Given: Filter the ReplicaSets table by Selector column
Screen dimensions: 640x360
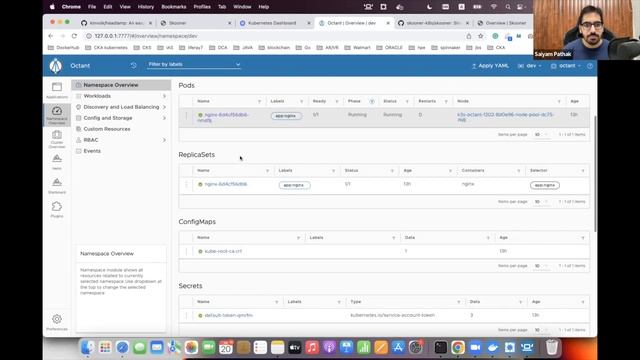Looking at the screenshot, I should [x=583, y=171].
